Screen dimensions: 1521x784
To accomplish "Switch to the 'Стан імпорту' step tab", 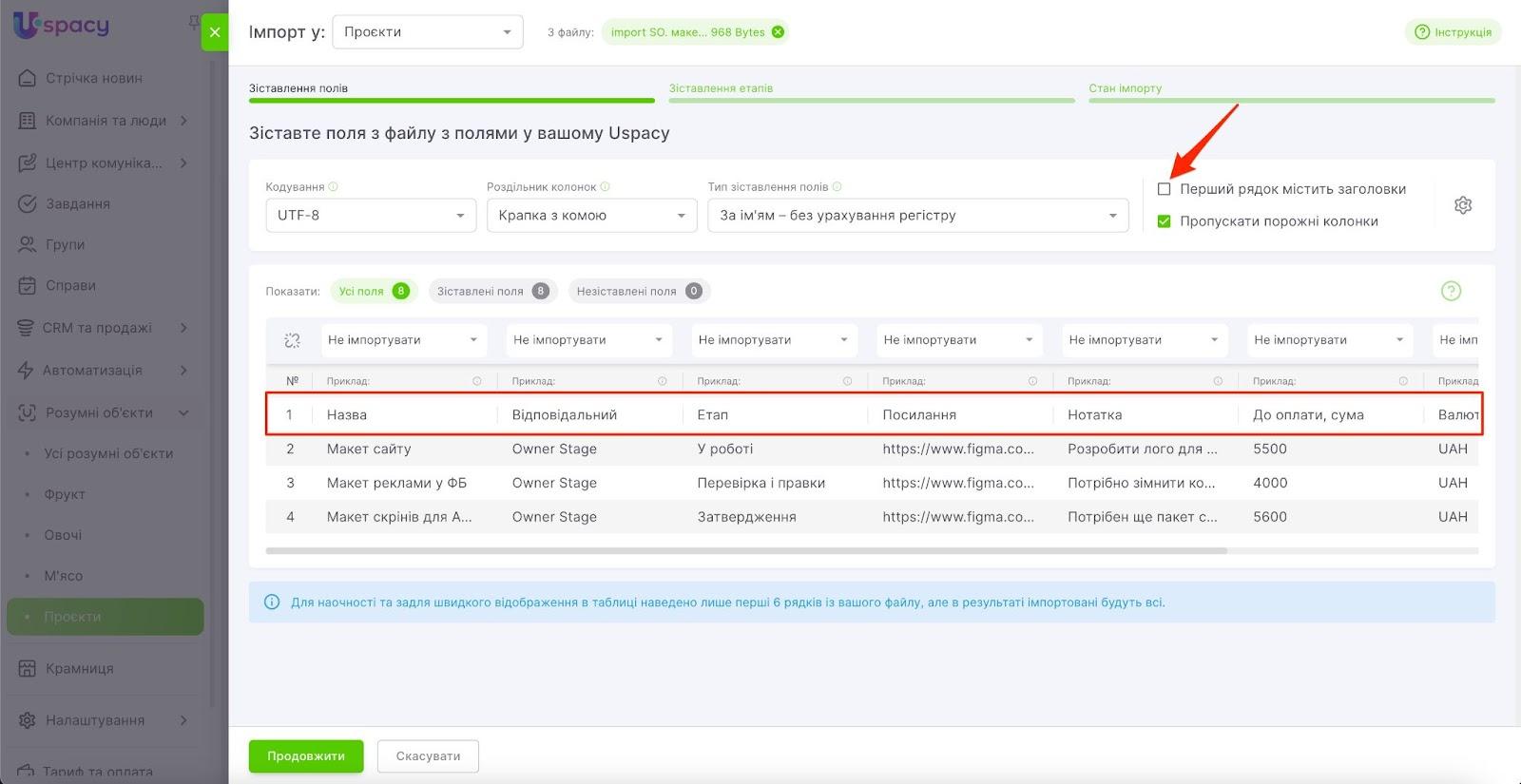I will [1126, 88].
